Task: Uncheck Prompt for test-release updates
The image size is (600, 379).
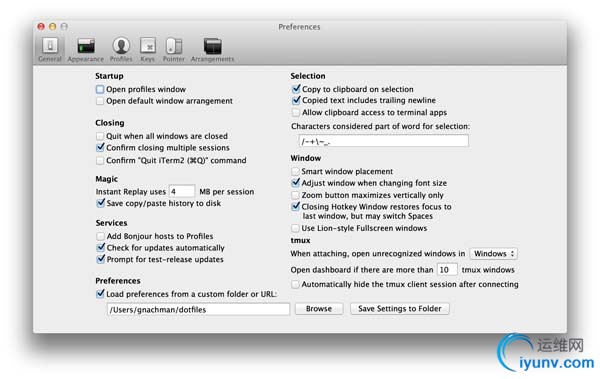Action: pos(101,259)
